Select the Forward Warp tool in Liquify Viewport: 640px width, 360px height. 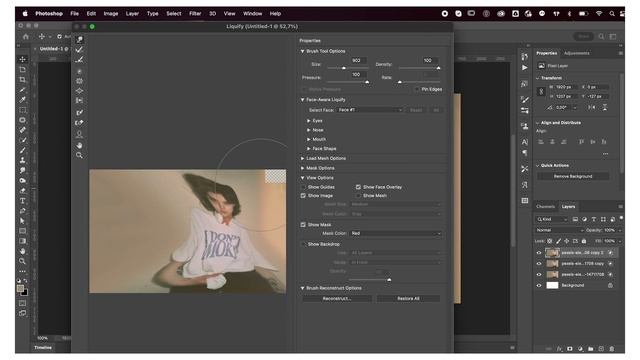[x=80, y=39]
